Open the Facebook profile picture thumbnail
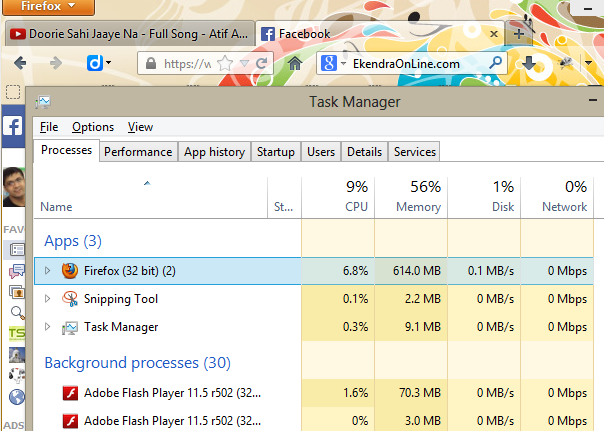 click(14, 187)
